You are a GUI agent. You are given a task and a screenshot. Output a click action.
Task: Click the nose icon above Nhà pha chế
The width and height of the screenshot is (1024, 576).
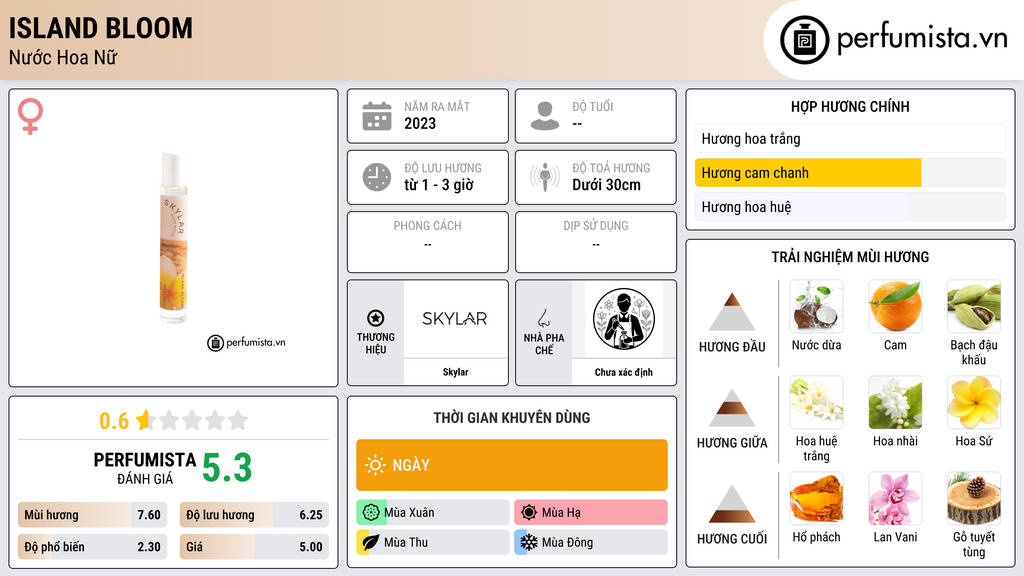(x=543, y=318)
